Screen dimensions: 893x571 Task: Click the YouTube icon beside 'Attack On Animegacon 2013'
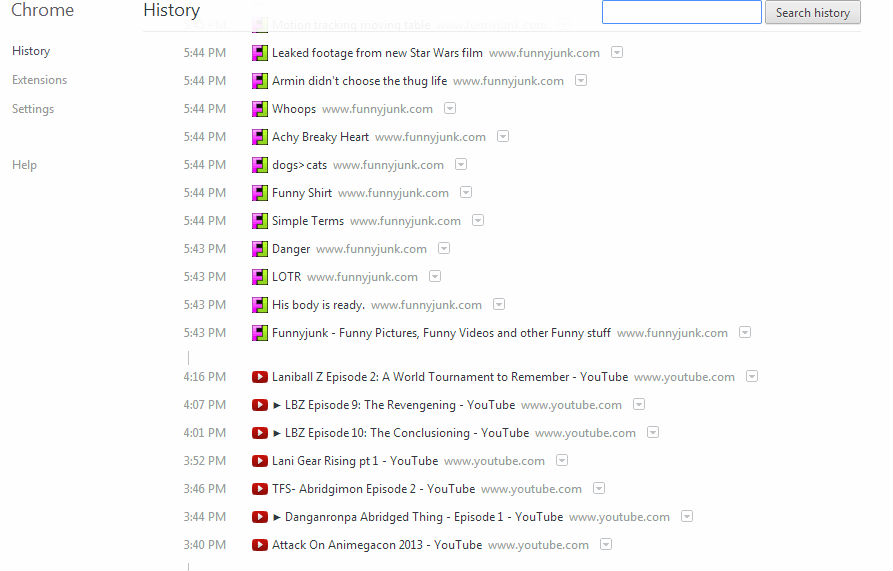click(x=260, y=545)
